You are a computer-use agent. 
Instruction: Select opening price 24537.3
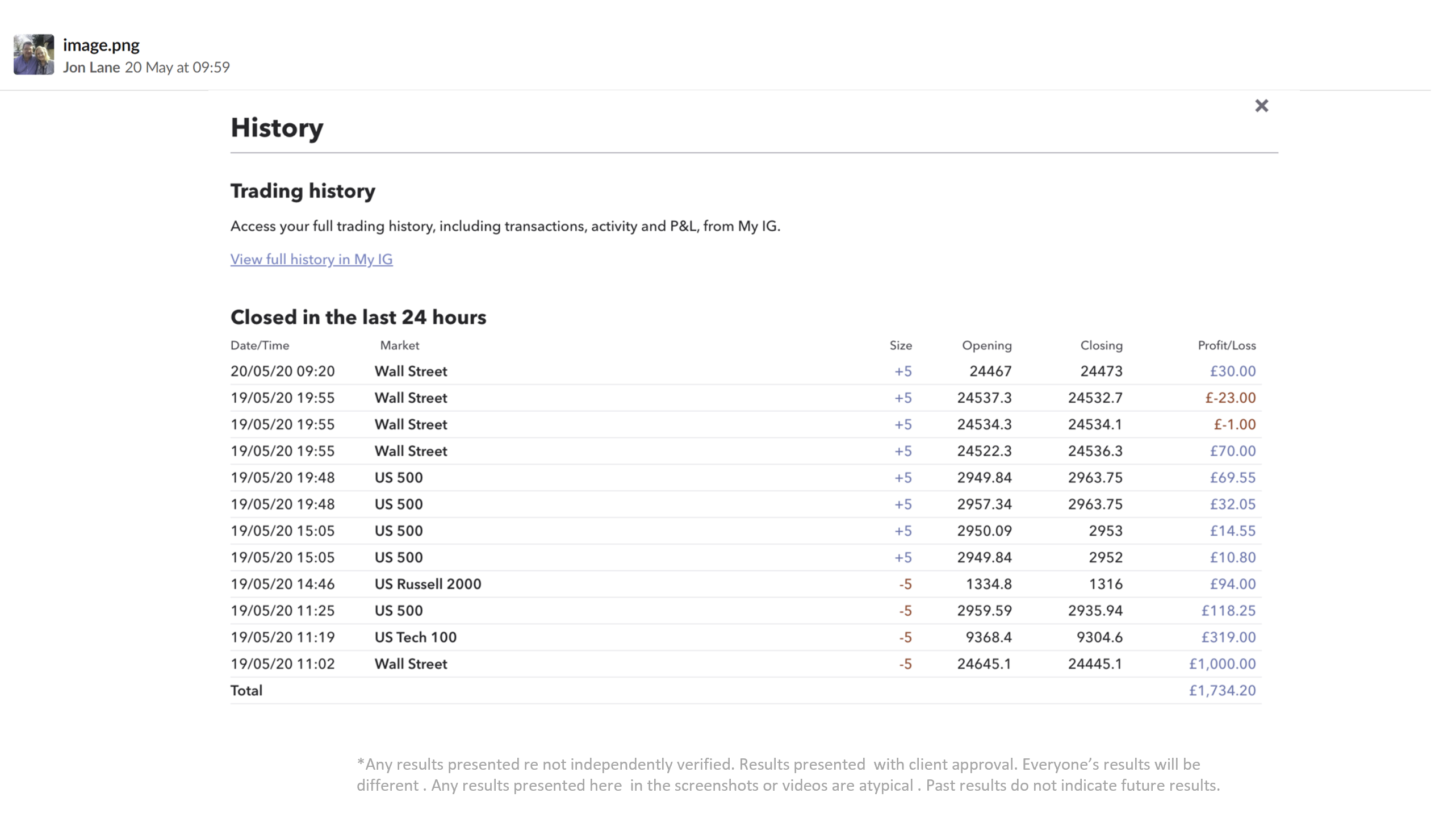984,398
